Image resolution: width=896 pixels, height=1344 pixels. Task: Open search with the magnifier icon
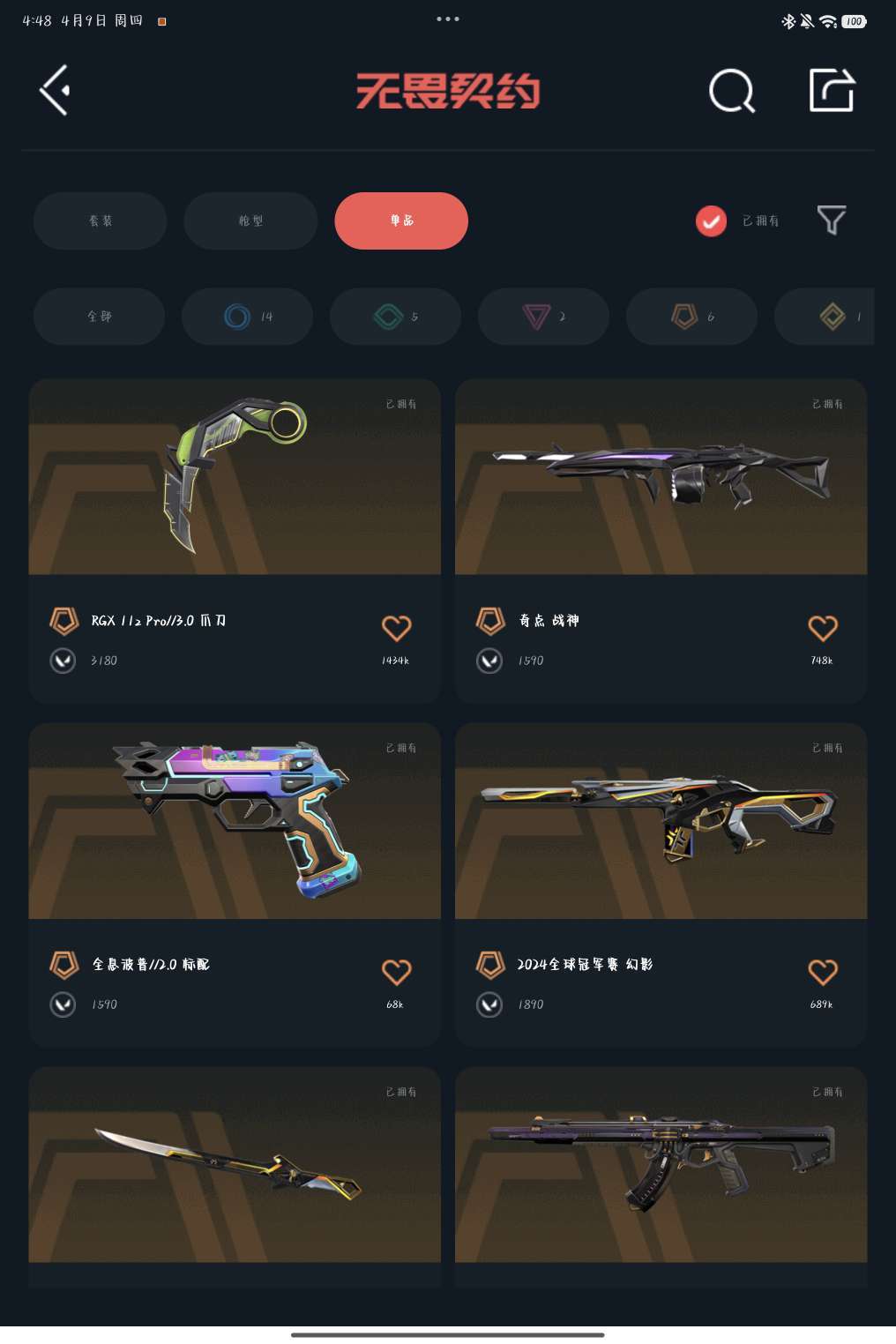732,90
